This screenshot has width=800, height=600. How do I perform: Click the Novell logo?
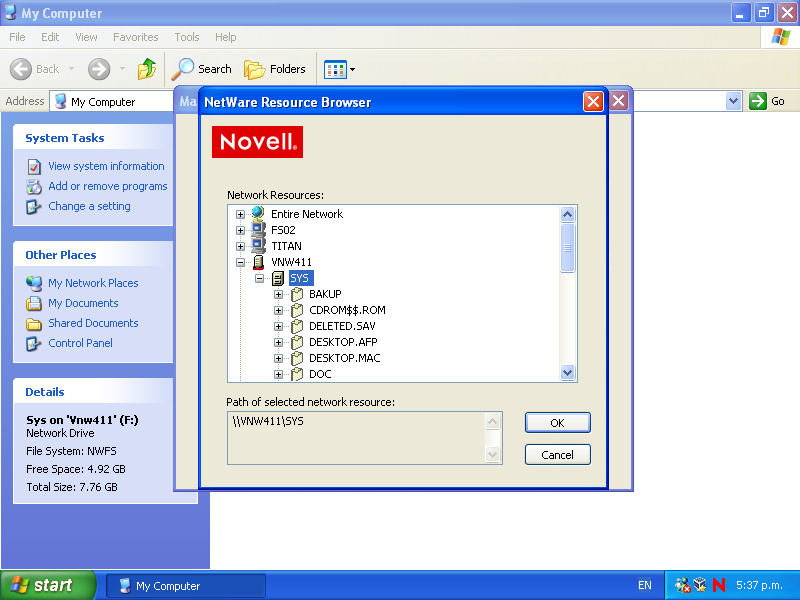(257, 142)
